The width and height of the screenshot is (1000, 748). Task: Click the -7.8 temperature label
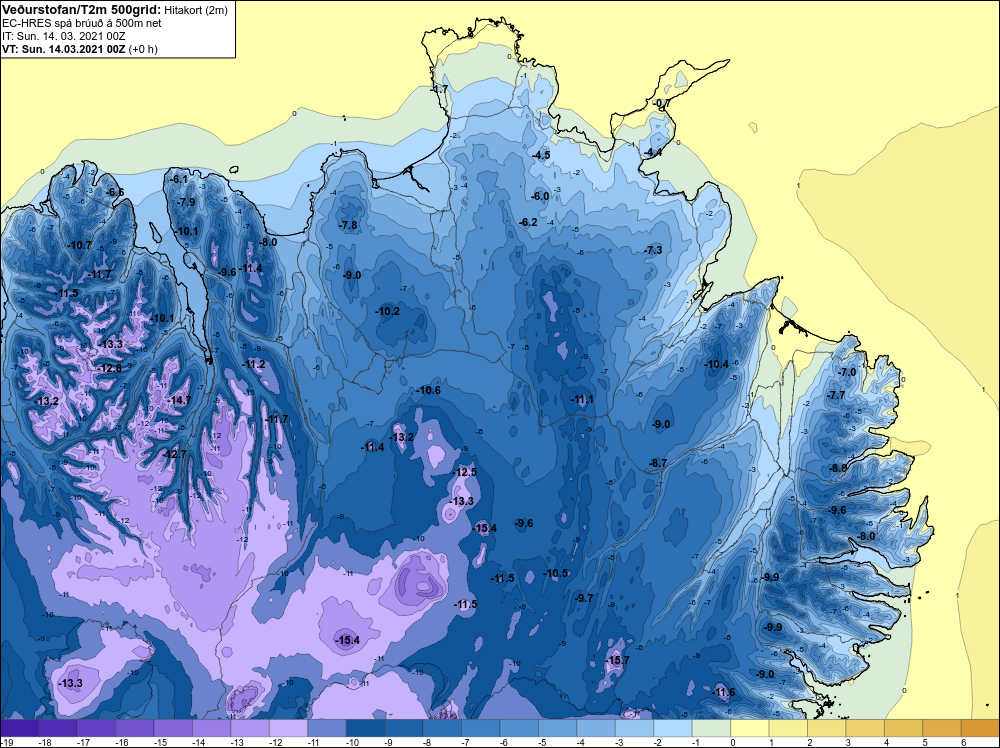point(348,226)
